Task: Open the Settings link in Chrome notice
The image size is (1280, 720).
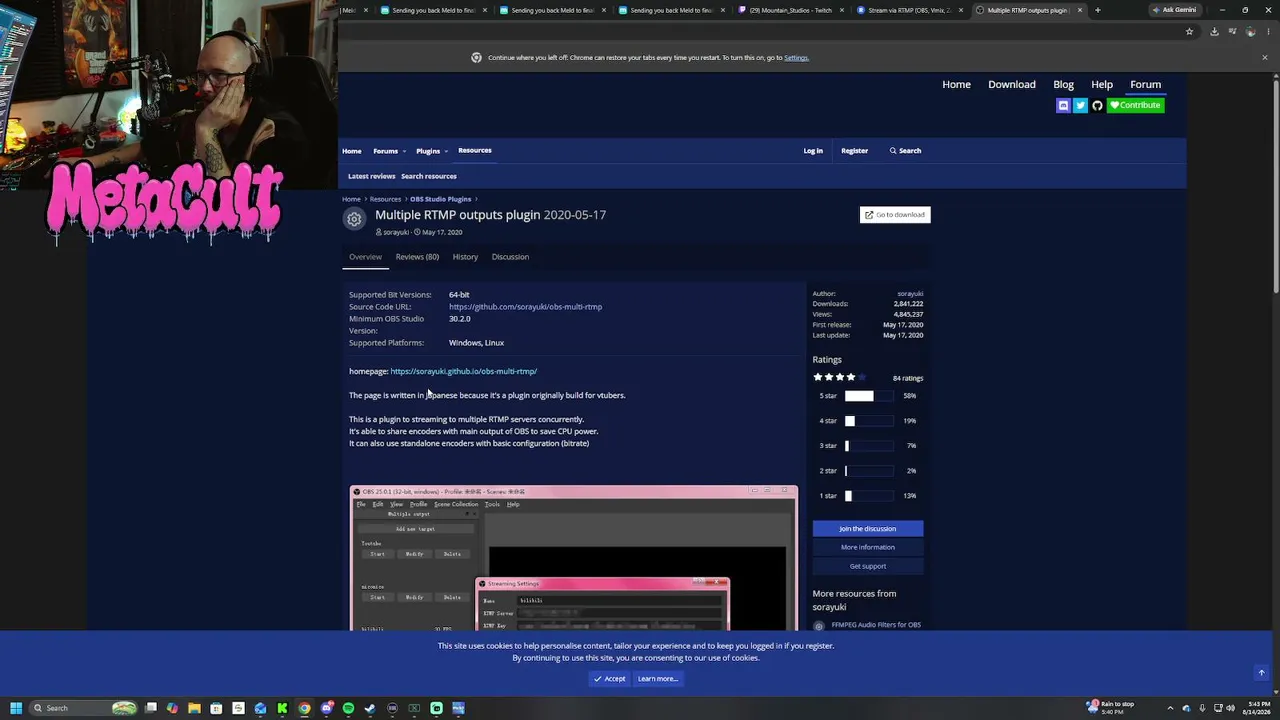Action: tap(796, 57)
